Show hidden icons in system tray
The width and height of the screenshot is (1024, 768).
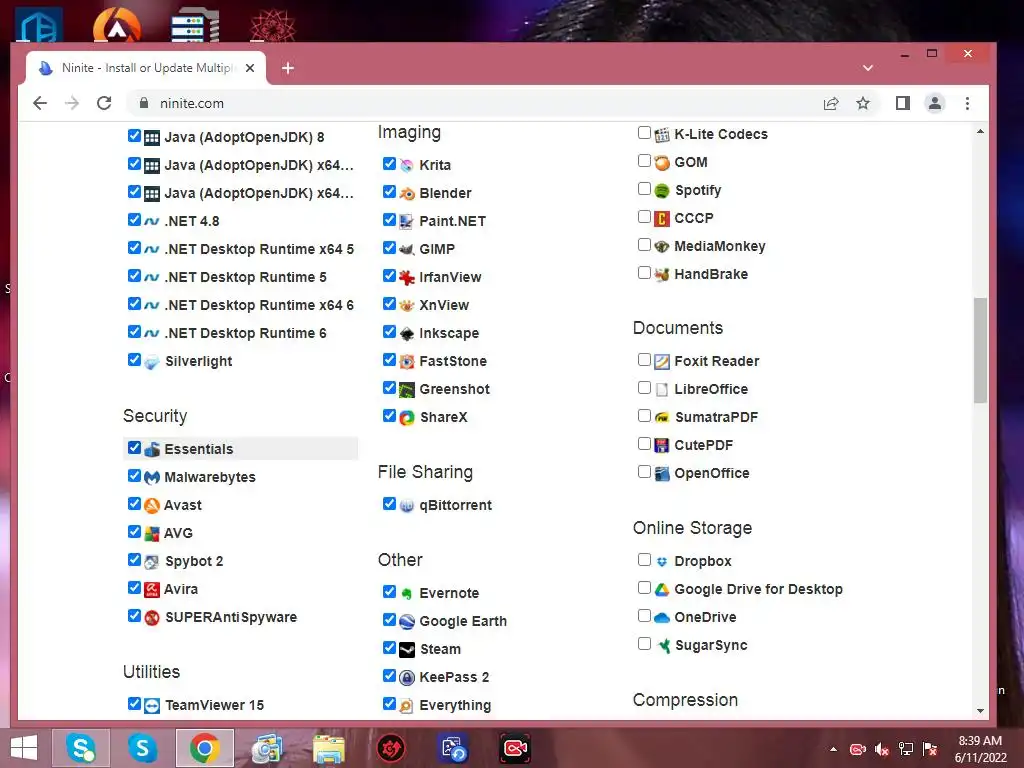tap(833, 749)
